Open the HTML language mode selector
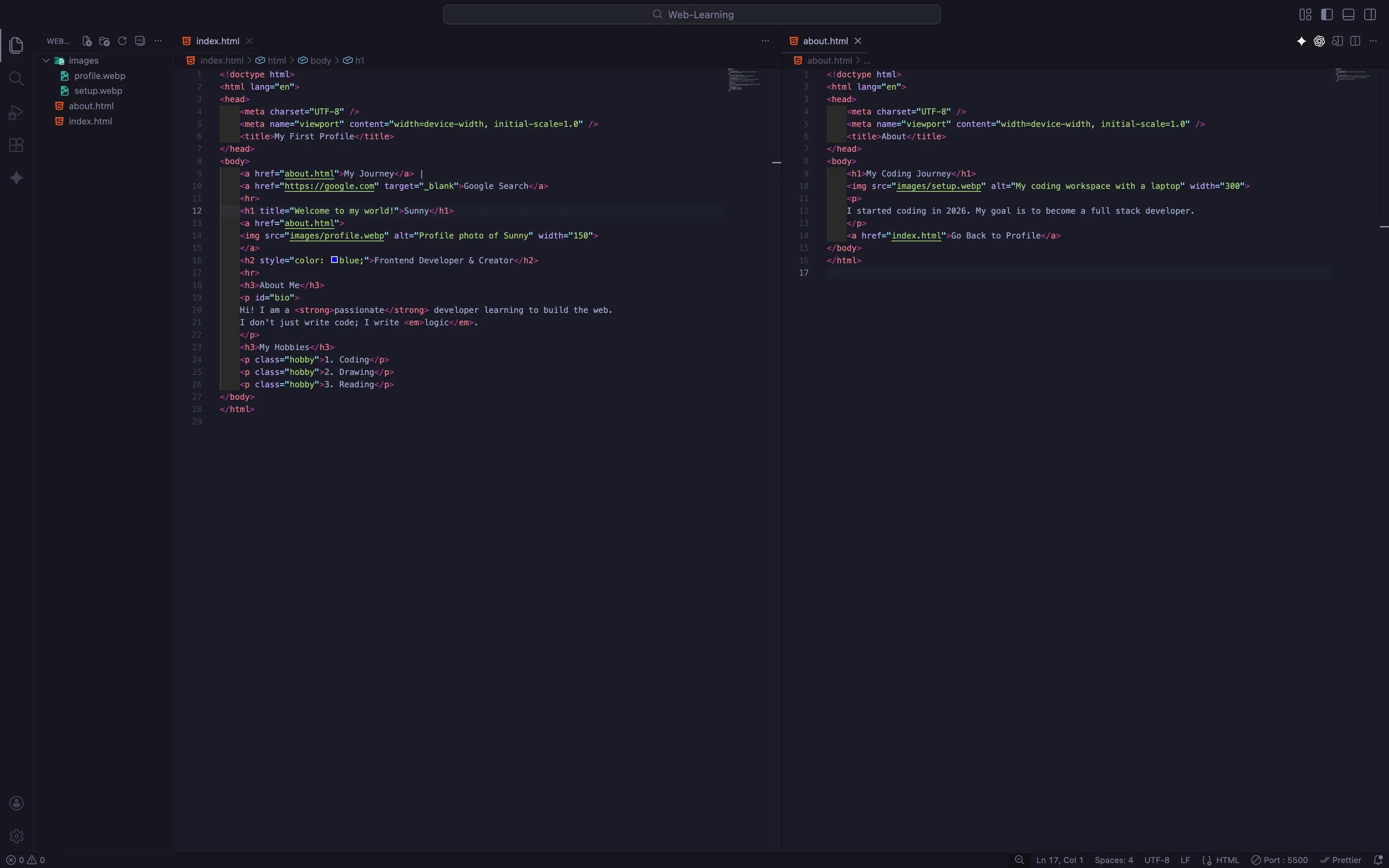Image resolution: width=1389 pixels, height=868 pixels. tap(1227, 860)
